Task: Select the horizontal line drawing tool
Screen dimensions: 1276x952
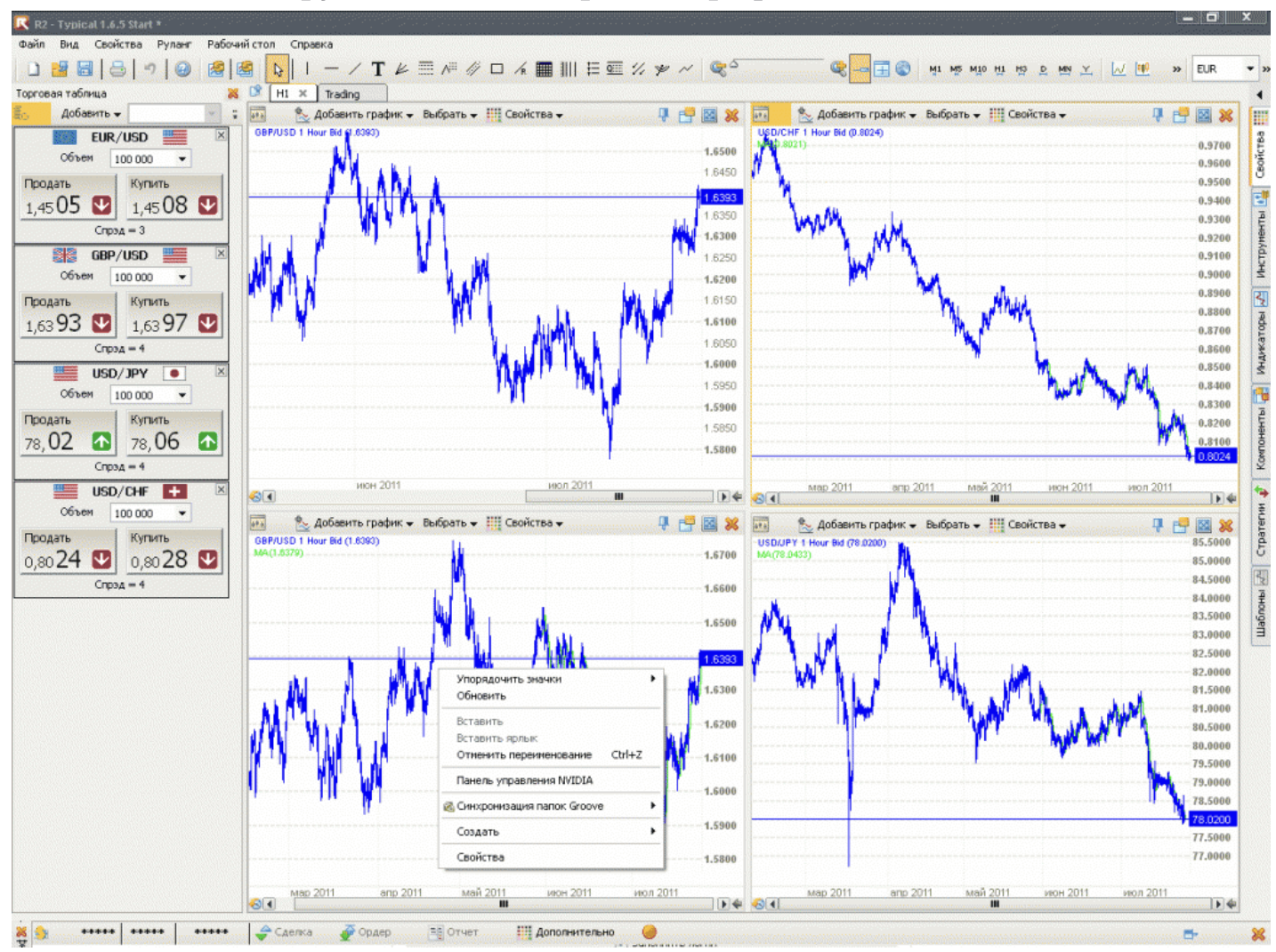Action: [331, 69]
